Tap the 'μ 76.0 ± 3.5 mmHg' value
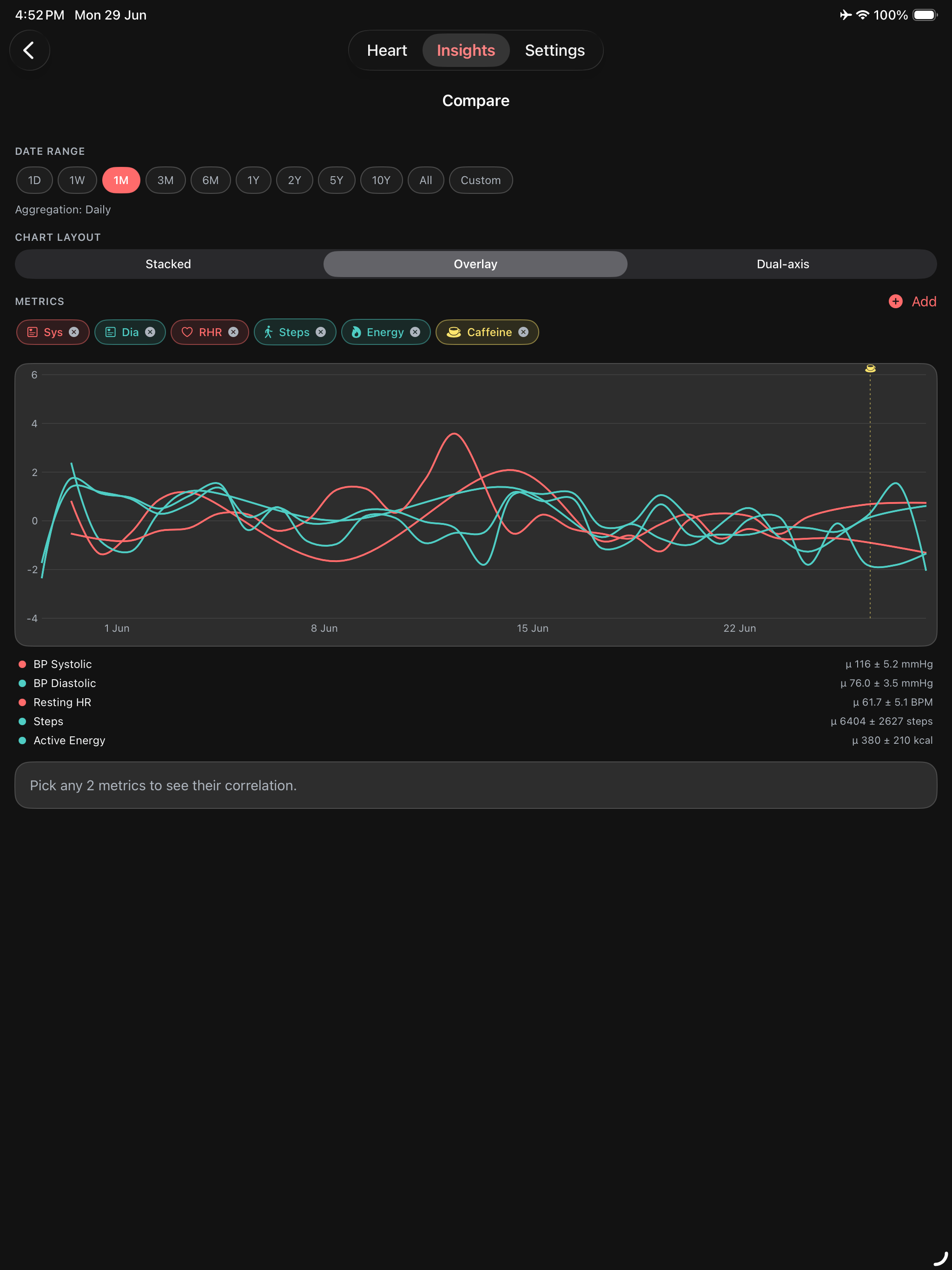Image resolution: width=952 pixels, height=1270 pixels. point(886,683)
